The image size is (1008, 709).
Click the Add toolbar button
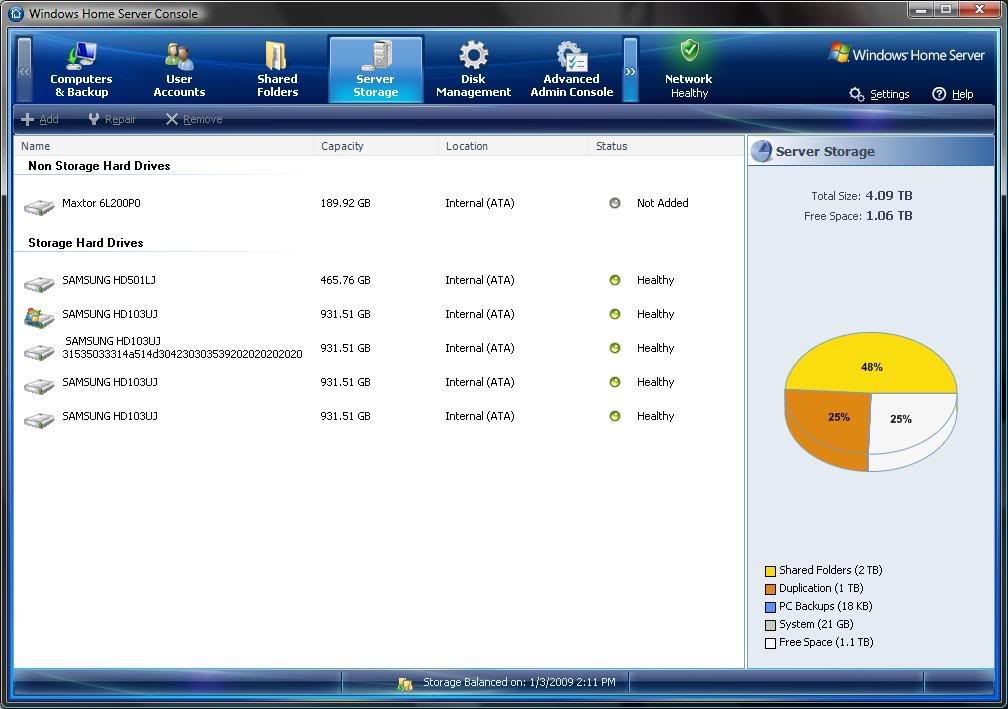click(40, 119)
